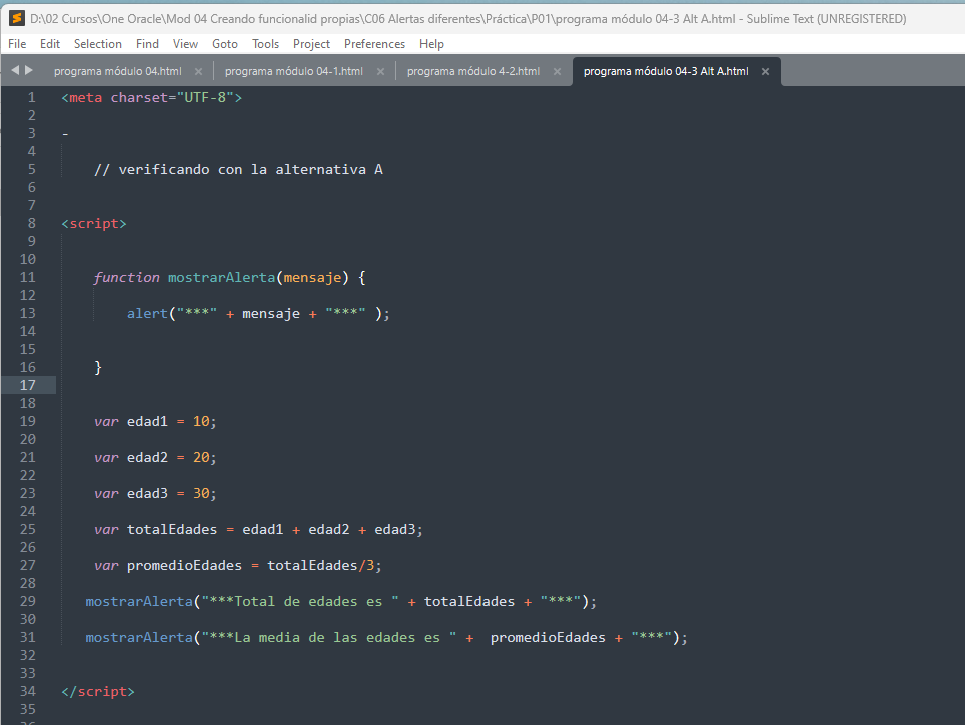This screenshot has width=965, height=725.
Task: Click the 'mostrarAlerta' function name on line 11
Action: 222,278
